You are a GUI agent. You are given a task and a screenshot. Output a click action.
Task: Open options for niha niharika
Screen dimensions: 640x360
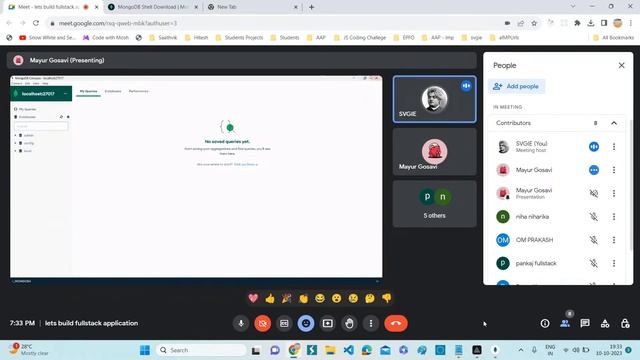coord(613,217)
